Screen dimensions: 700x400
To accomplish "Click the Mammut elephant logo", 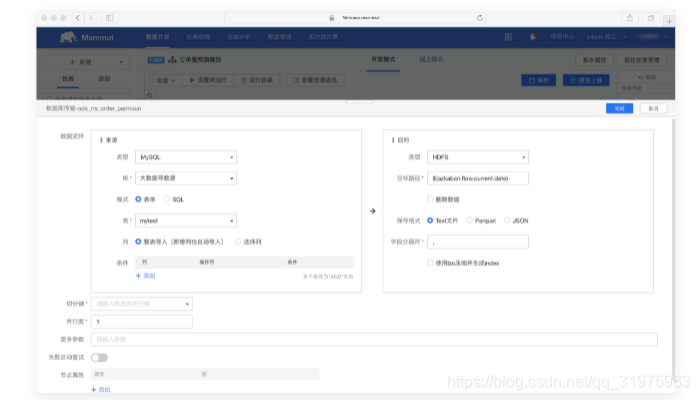I will point(68,37).
